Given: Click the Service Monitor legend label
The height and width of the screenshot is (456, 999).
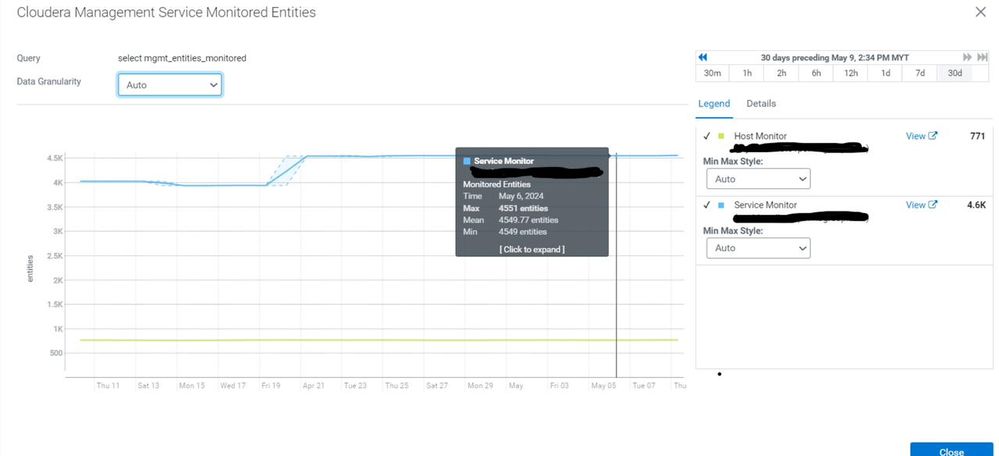Looking at the screenshot, I should pyautogui.click(x=766, y=205).
